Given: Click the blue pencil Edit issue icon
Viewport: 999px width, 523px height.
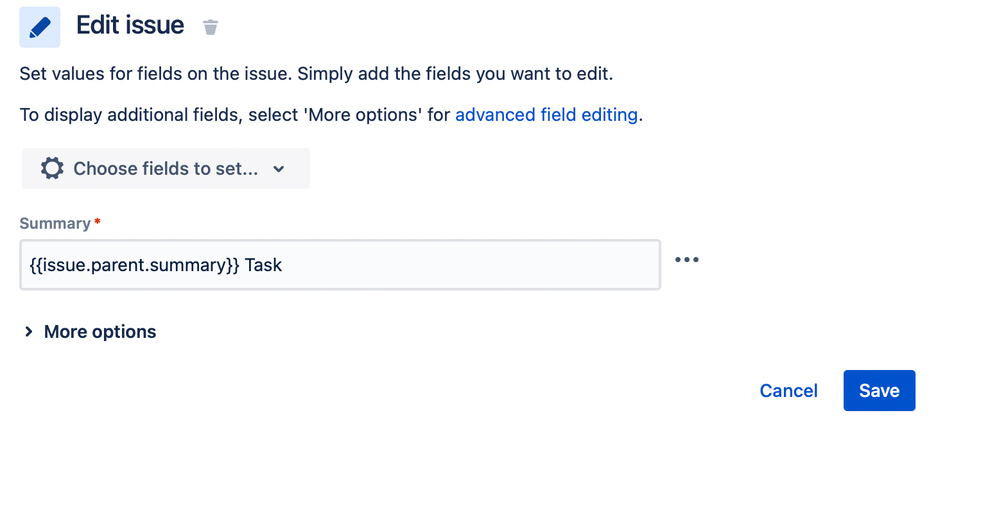Looking at the screenshot, I should click(x=40, y=27).
